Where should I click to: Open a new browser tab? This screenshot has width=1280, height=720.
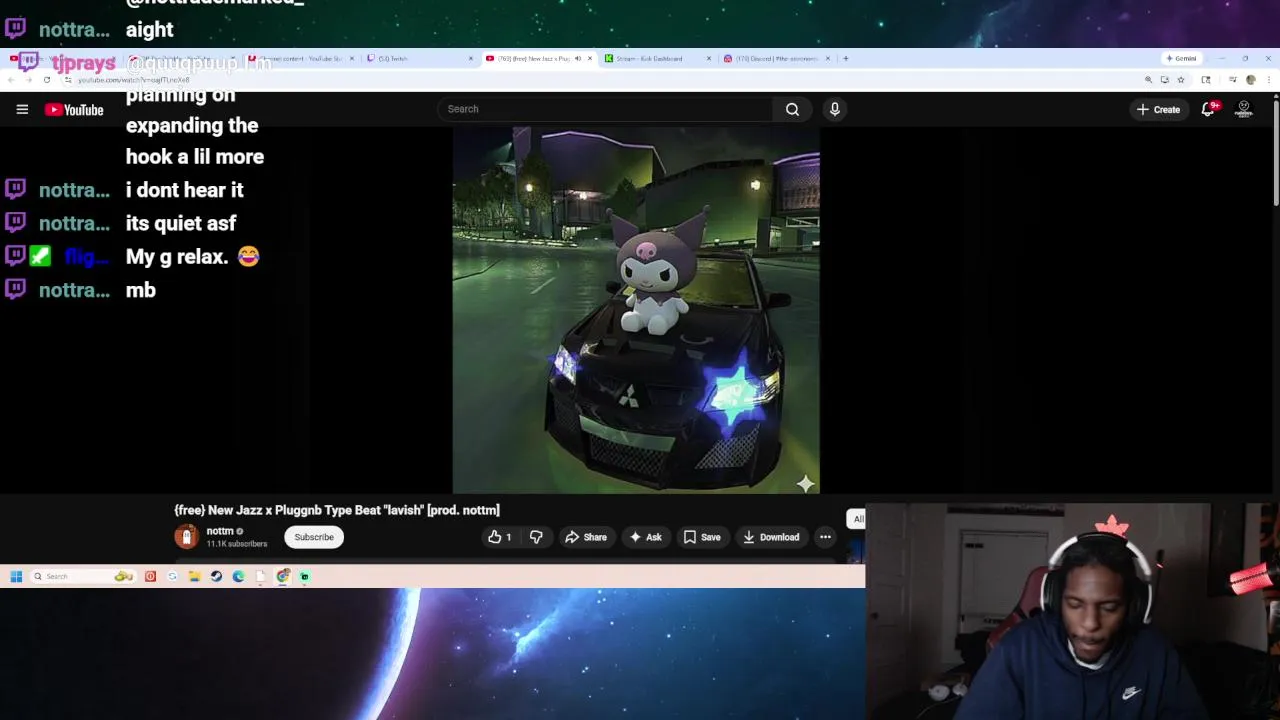(846, 58)
